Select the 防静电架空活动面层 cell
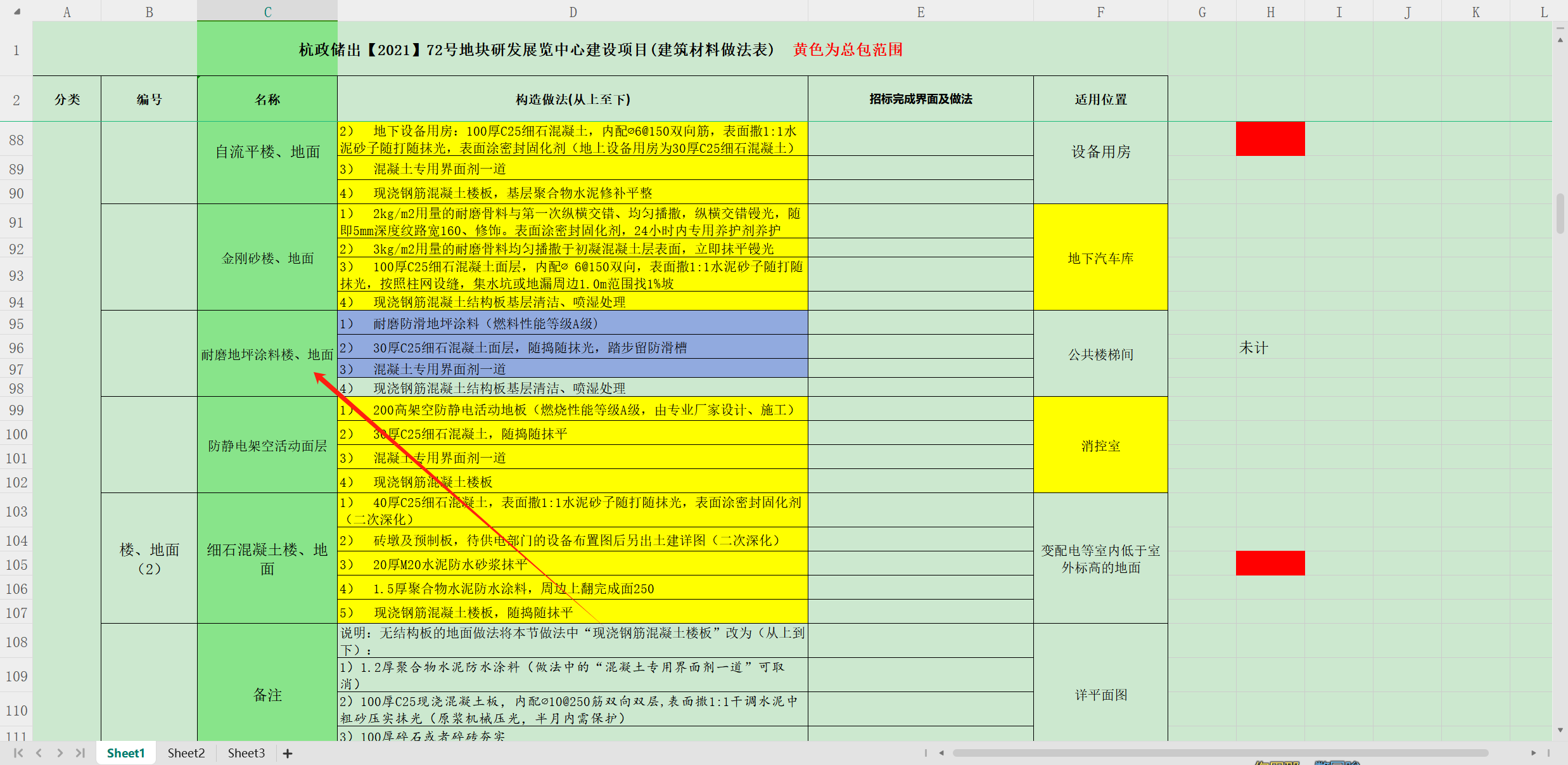Viewport: 1568px width, 765px height. pos(267,445)
